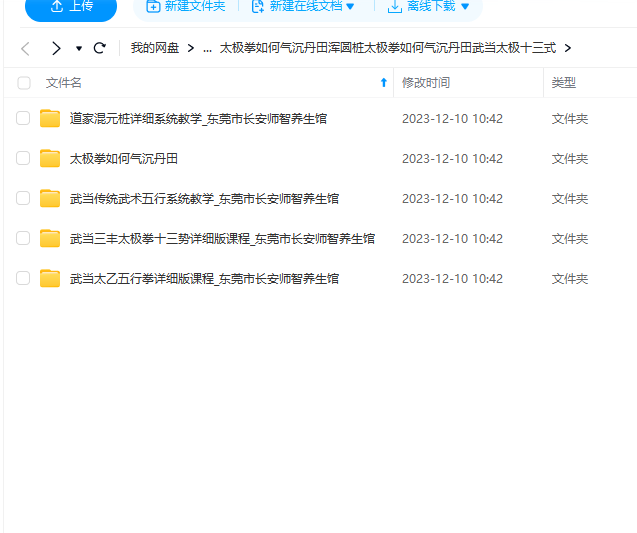
Task: Click 文件夹 type in 武当太乙五行拳 row
Action: click(x=570, y=279)
